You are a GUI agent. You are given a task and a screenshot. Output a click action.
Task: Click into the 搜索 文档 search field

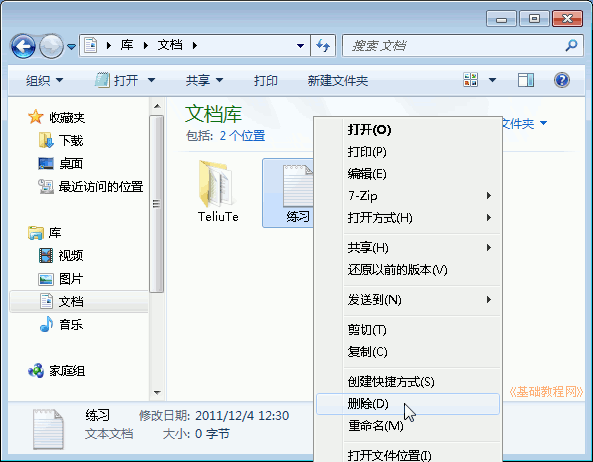click(454, 46)
